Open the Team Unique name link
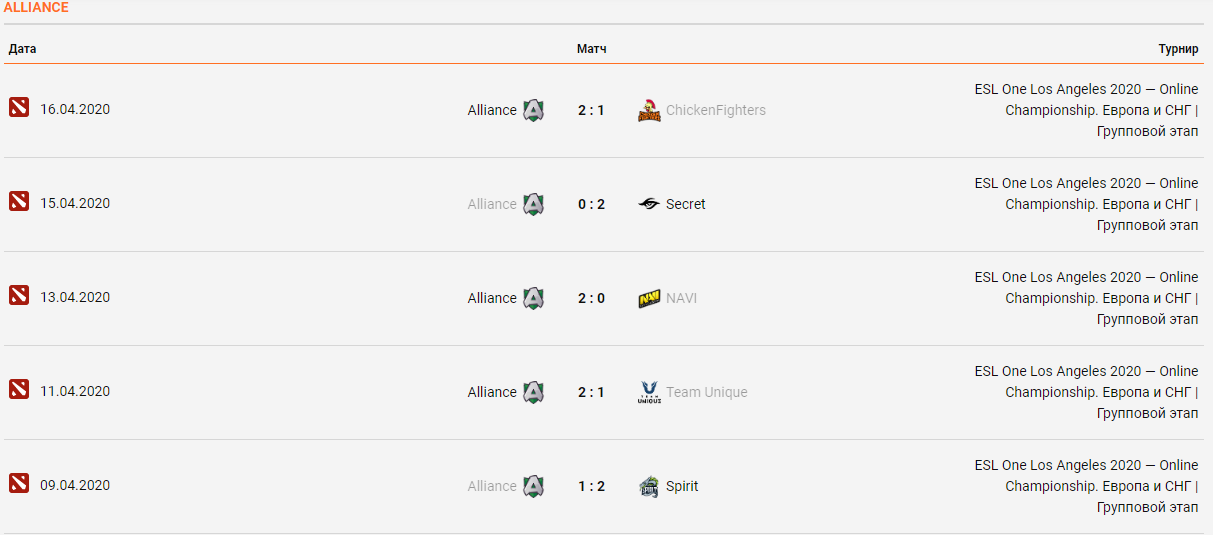Screen dimensions: 1213x535 click(707, 392)
